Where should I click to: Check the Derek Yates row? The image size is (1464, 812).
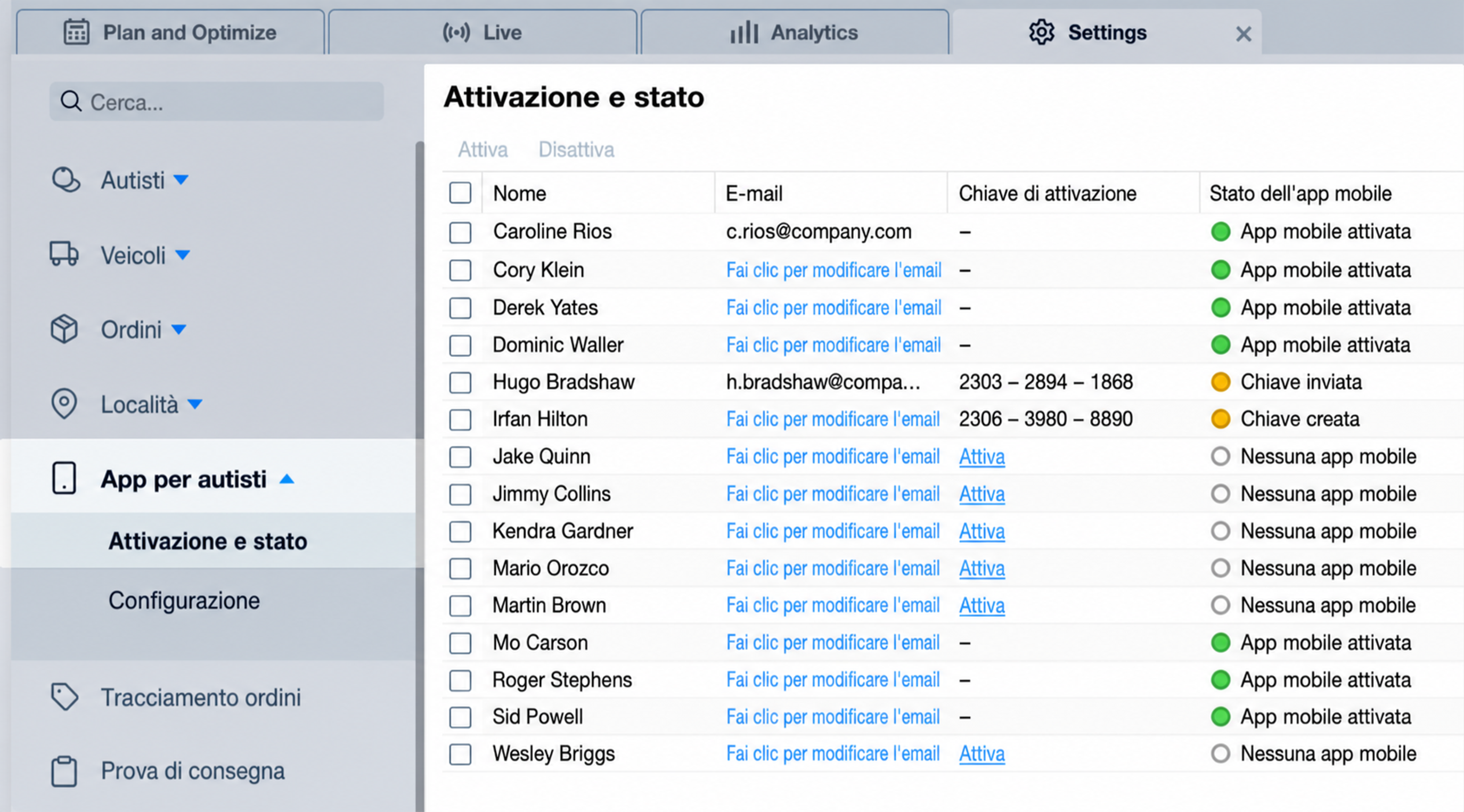(460, 308)
